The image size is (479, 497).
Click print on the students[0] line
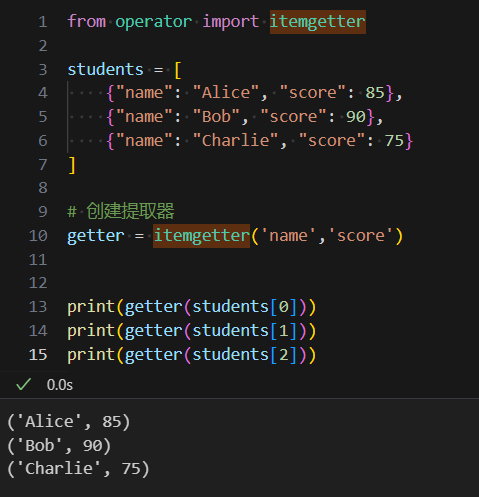91,307
